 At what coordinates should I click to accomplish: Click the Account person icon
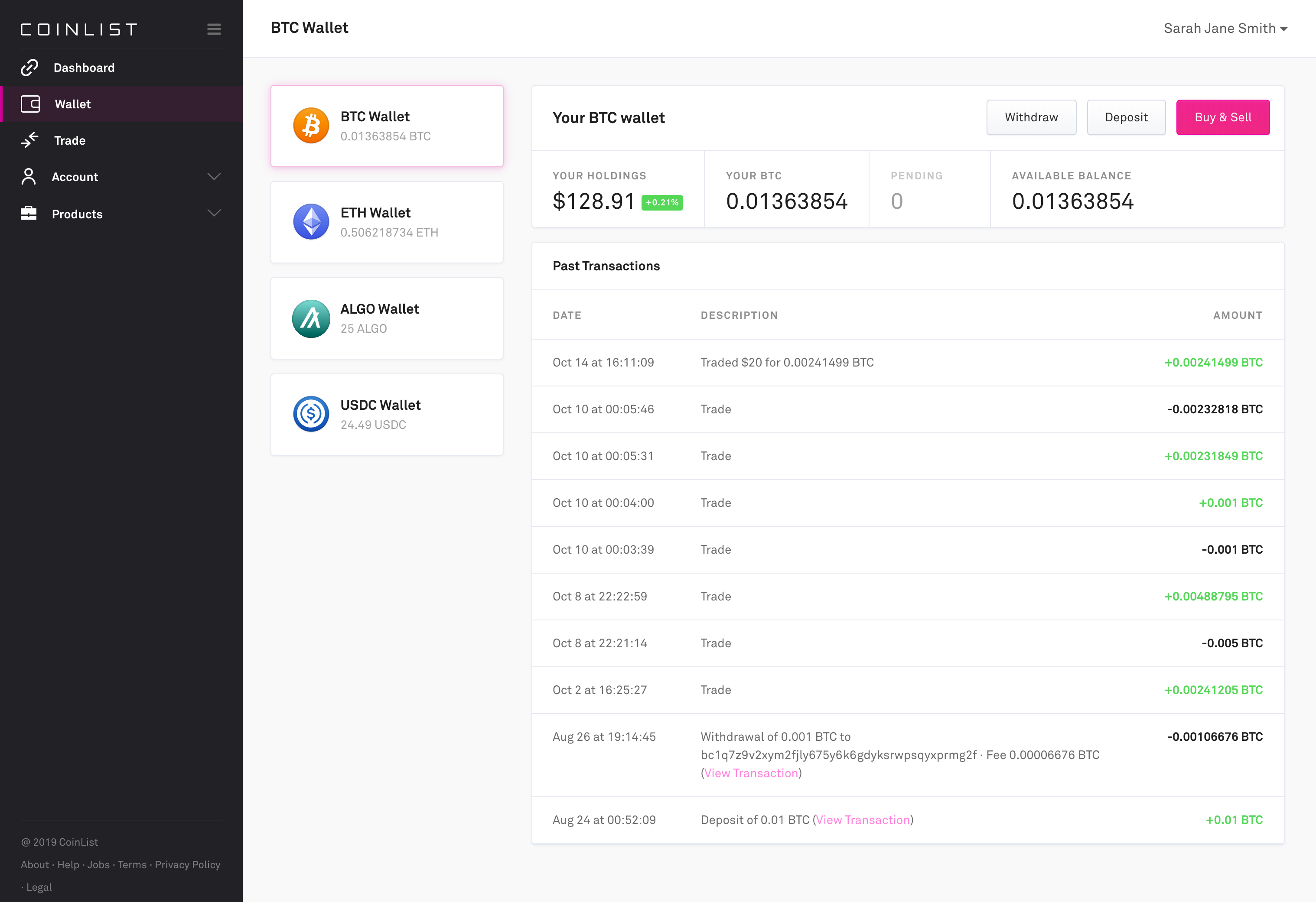click(29, 177)
